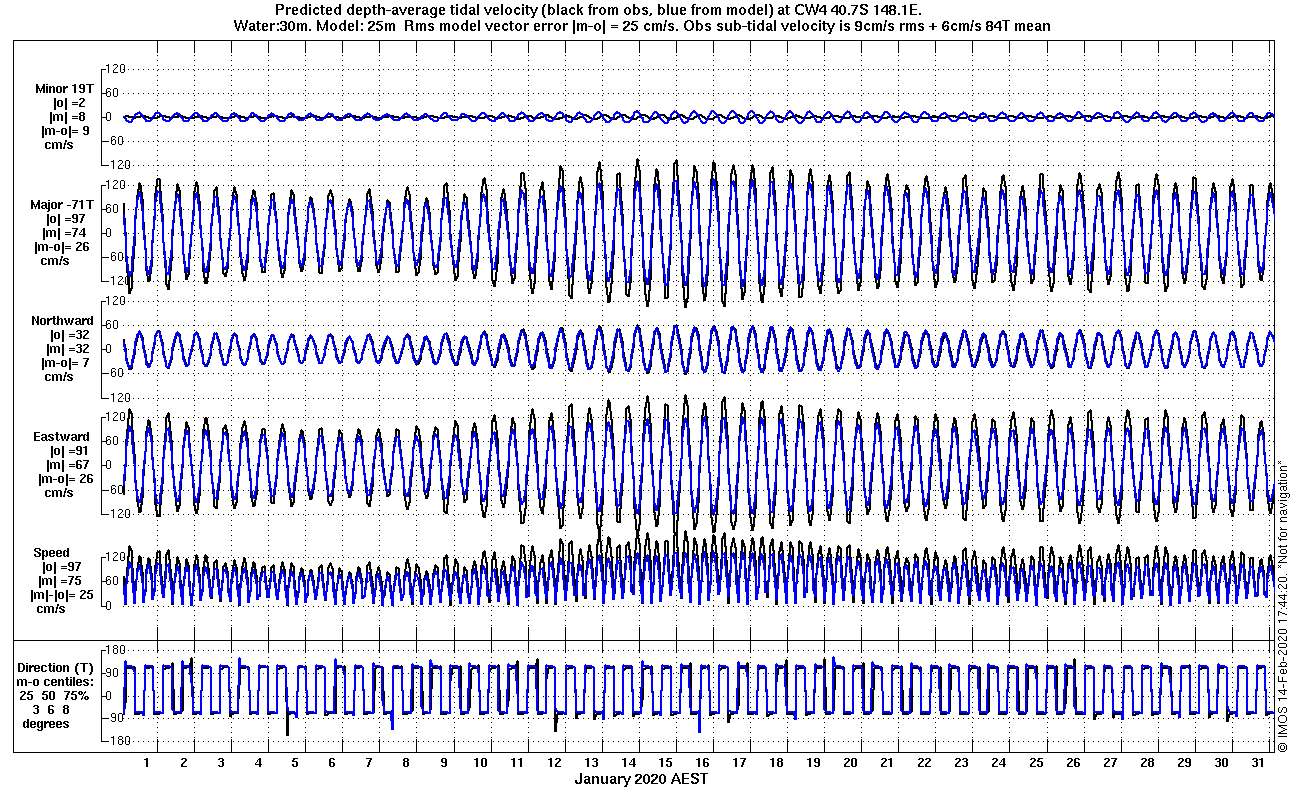Screen dimensions: 1300x800
Task: Click the 'Eastward' panel label
Action: (x=63, y=437)
